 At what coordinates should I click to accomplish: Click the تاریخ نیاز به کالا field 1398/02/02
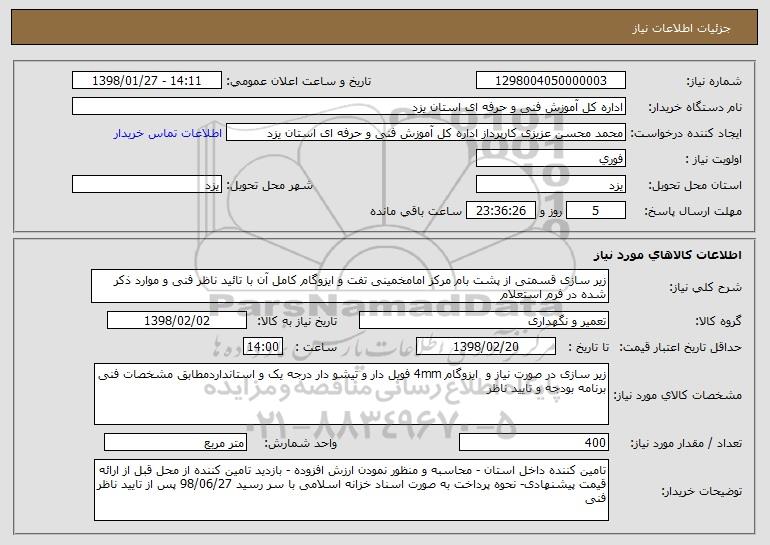point(177,321)
